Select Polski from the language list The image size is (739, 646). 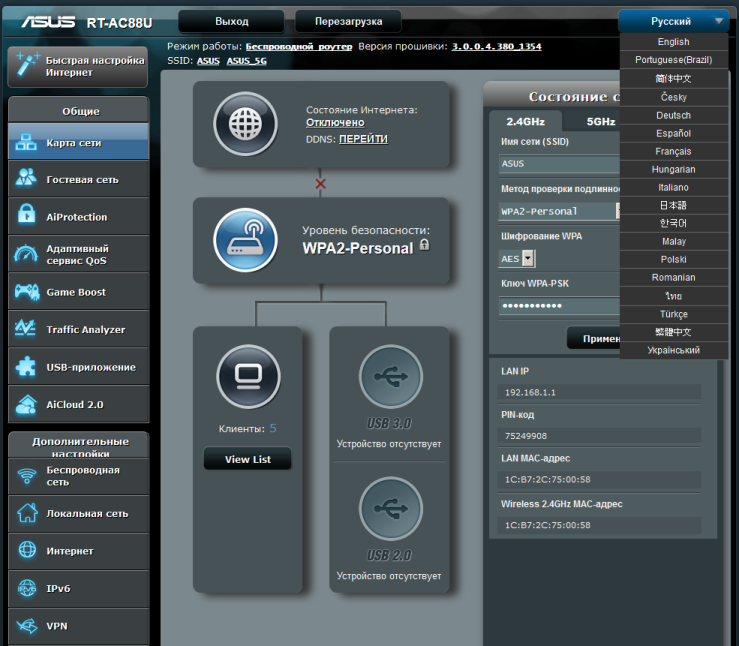pyautogui.click(x=673, y=259)
